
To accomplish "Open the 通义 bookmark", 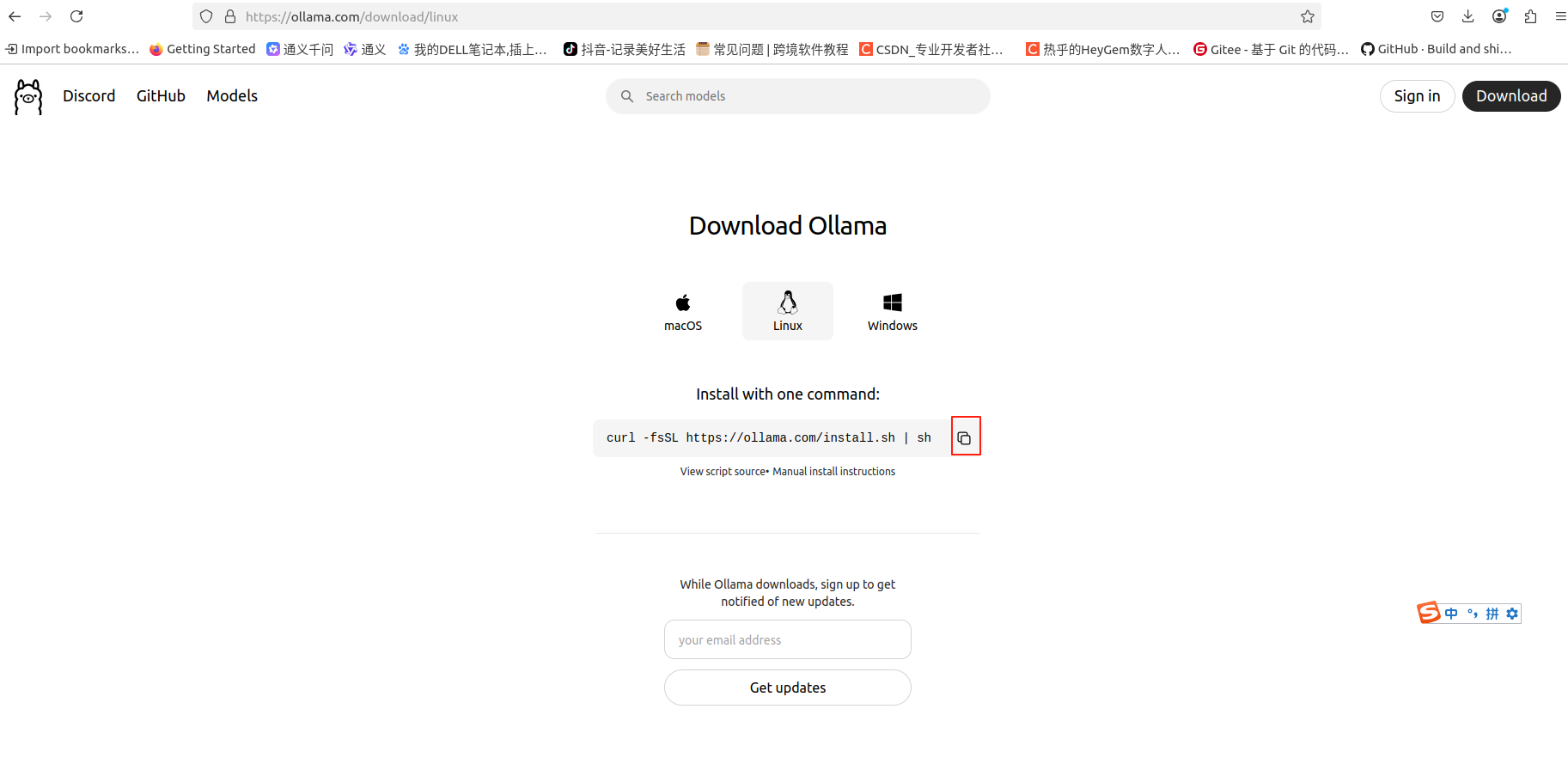I will [365, 49].
